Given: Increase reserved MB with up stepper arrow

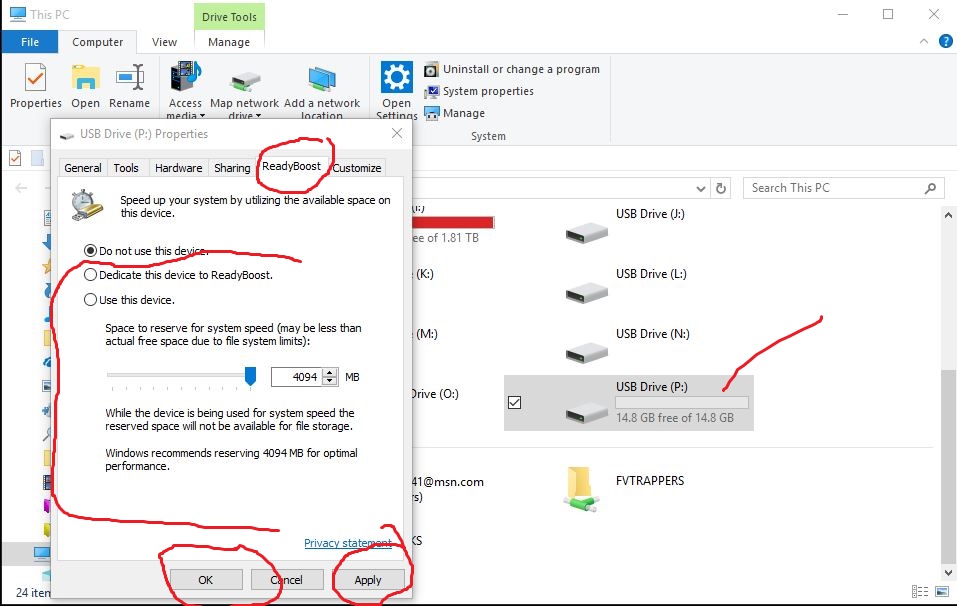Looking at the screenshot, I should point(330,373).
